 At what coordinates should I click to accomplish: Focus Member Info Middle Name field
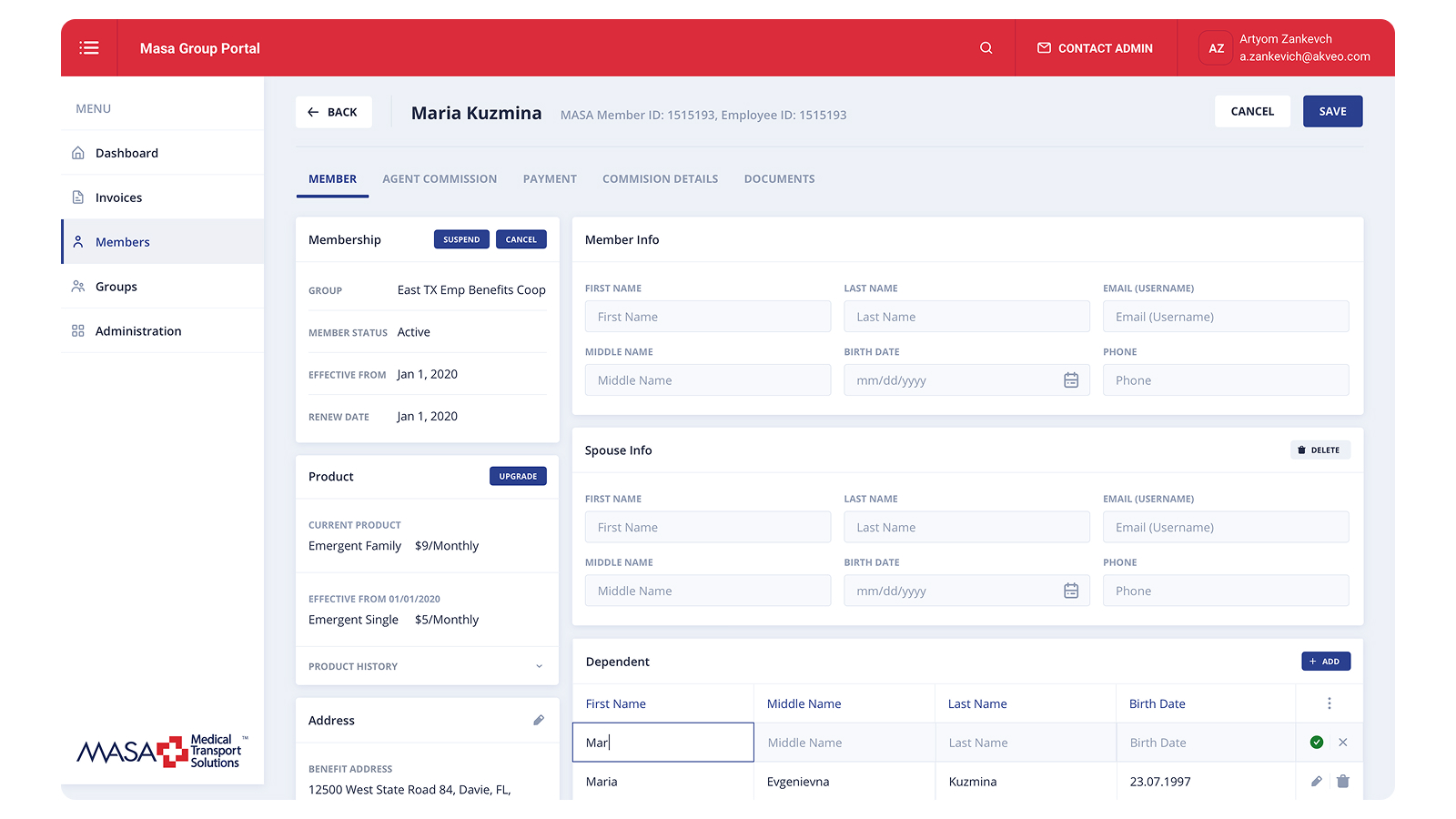pyautogui.click(x=708, y=380)
